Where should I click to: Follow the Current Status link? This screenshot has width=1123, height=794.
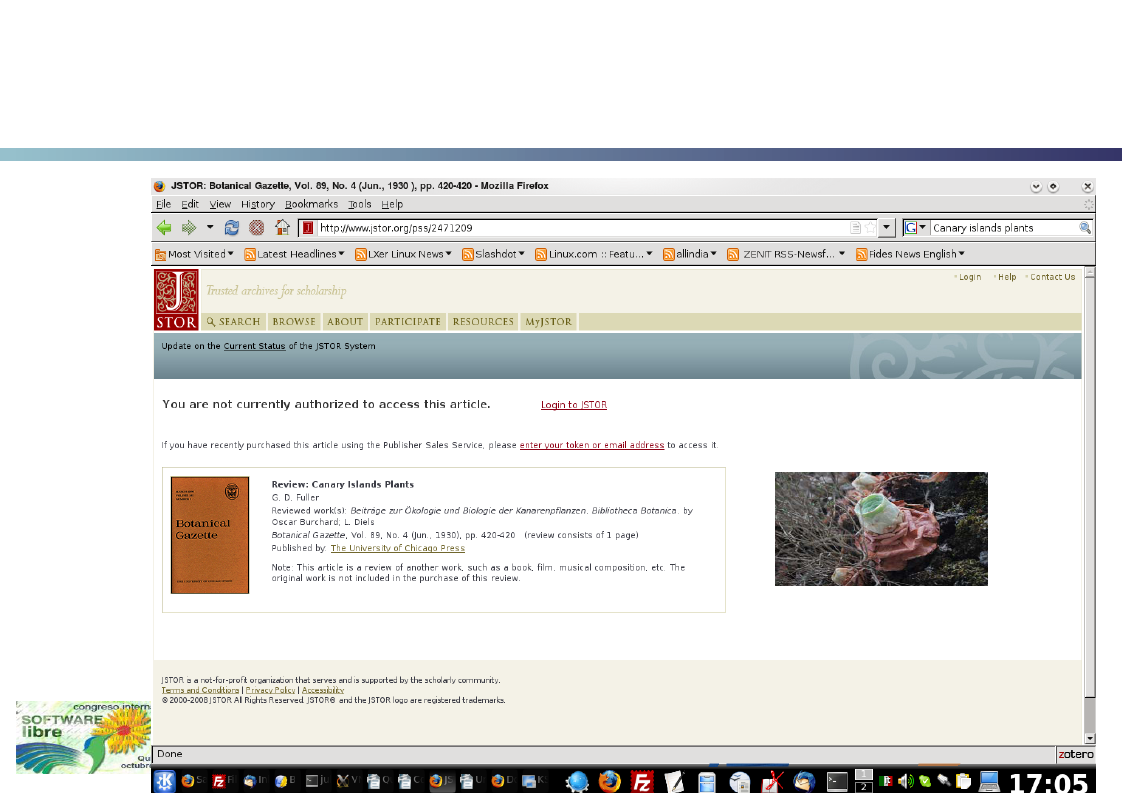[x=254, y=346]
